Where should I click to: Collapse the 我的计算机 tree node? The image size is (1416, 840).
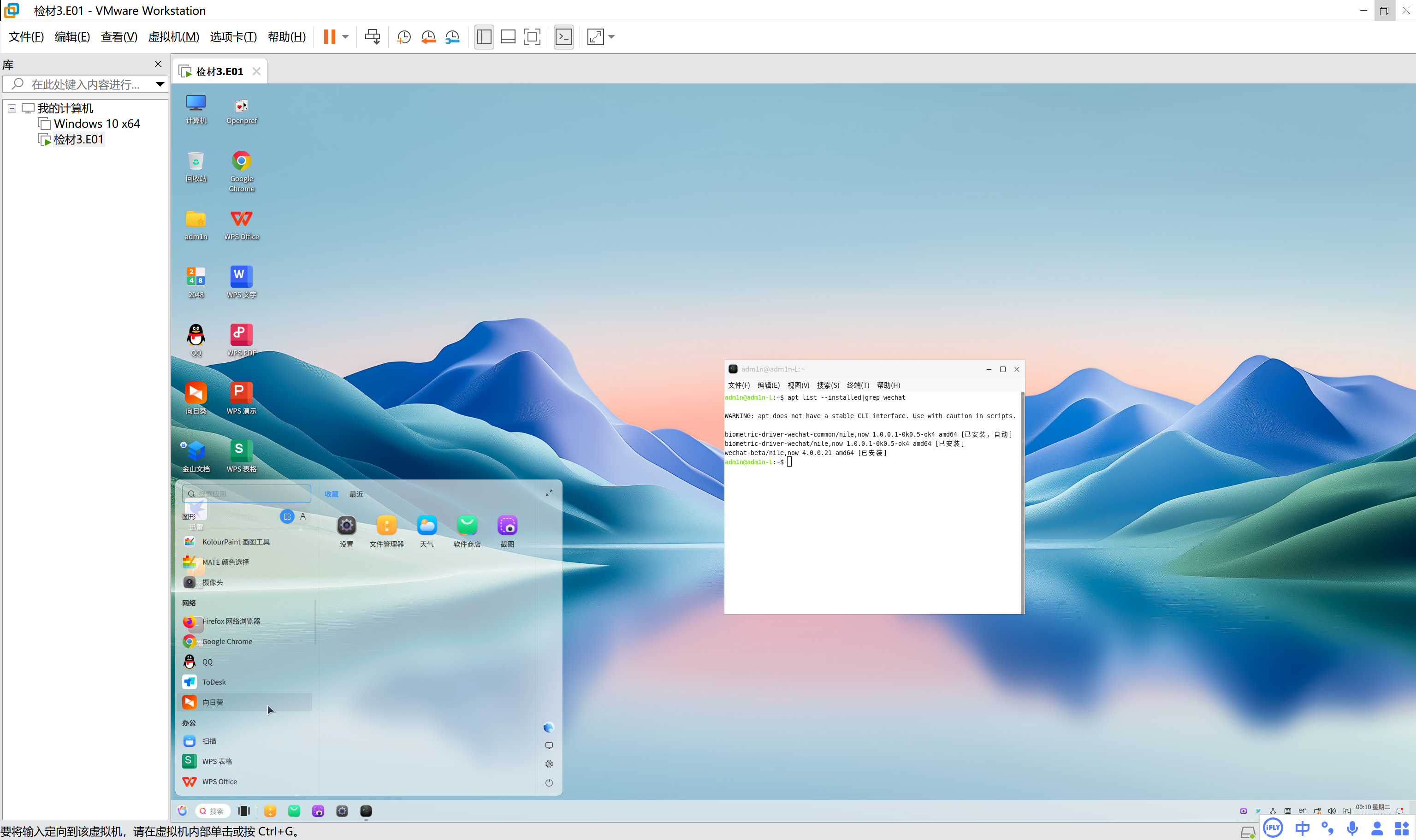pos(12,108)
